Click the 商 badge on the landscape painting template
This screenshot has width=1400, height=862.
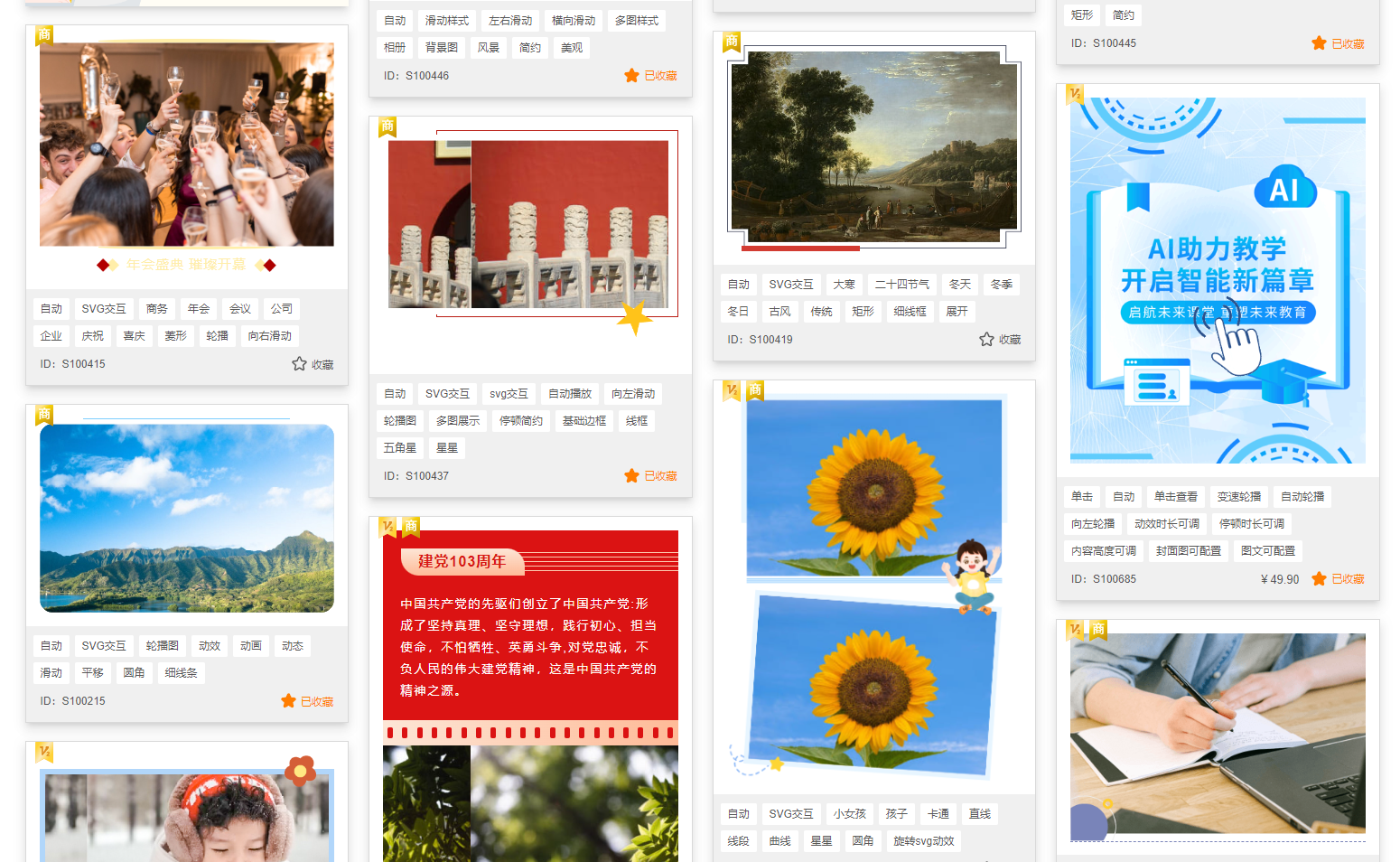[x=731, y=41]
